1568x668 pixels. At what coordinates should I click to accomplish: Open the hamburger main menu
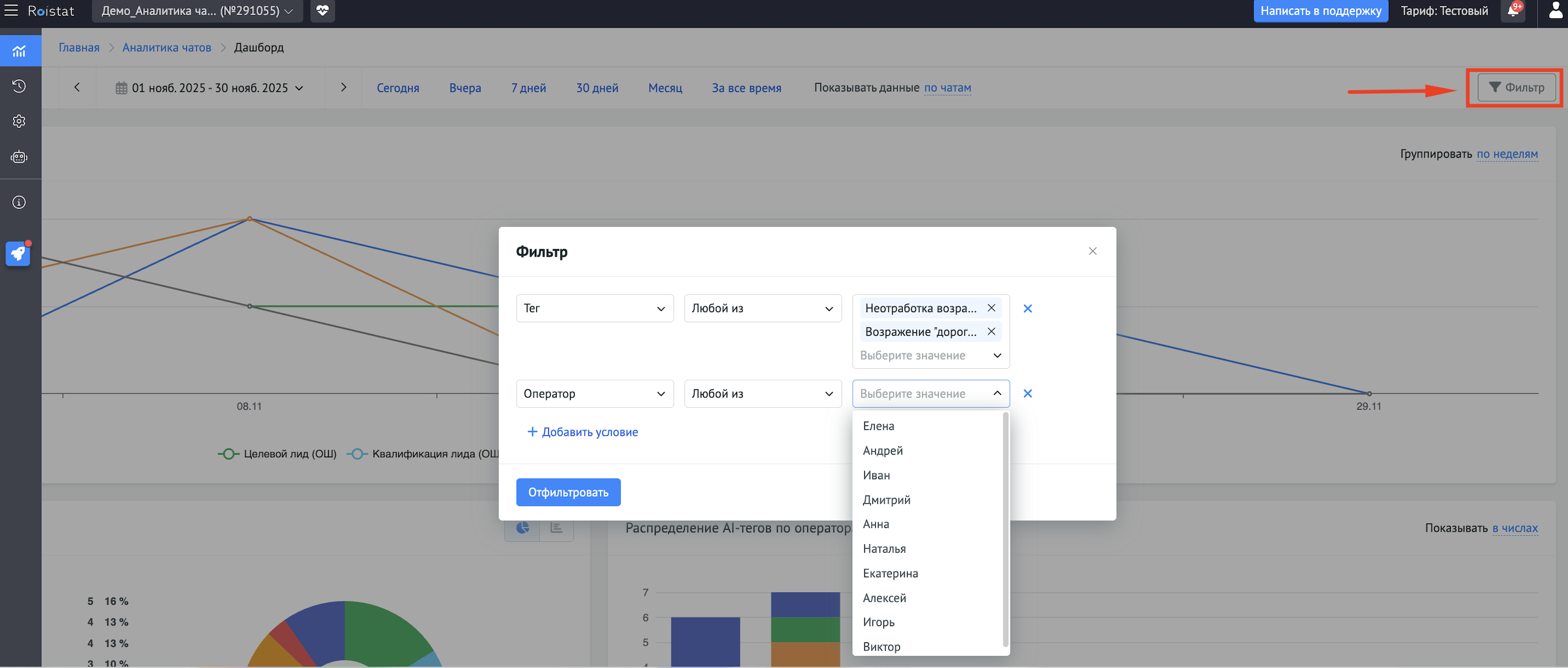[11, 10]
